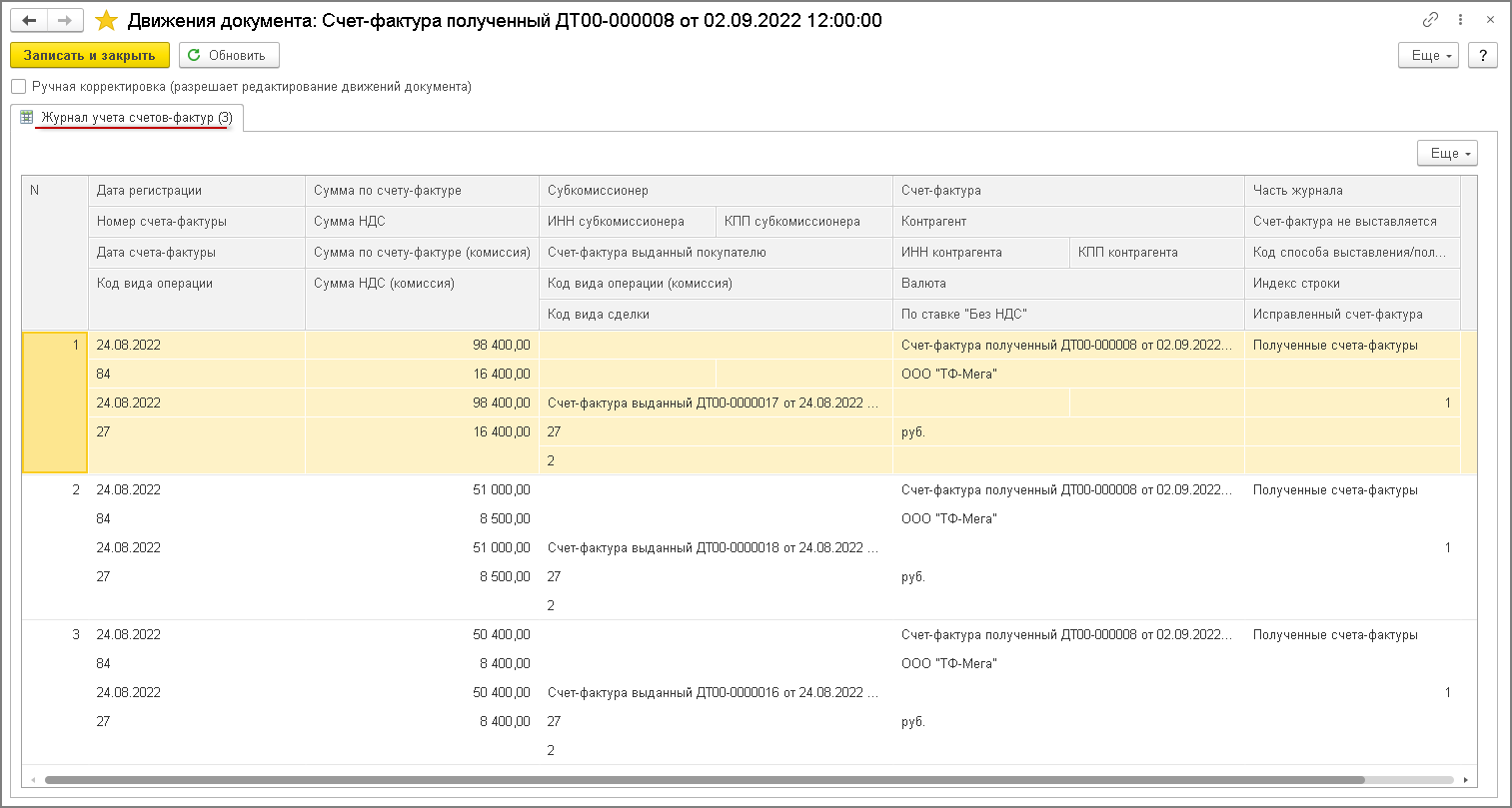1512x808 pixels.
Task: Click ИНН контрагента header
Action: coord(981,253)
